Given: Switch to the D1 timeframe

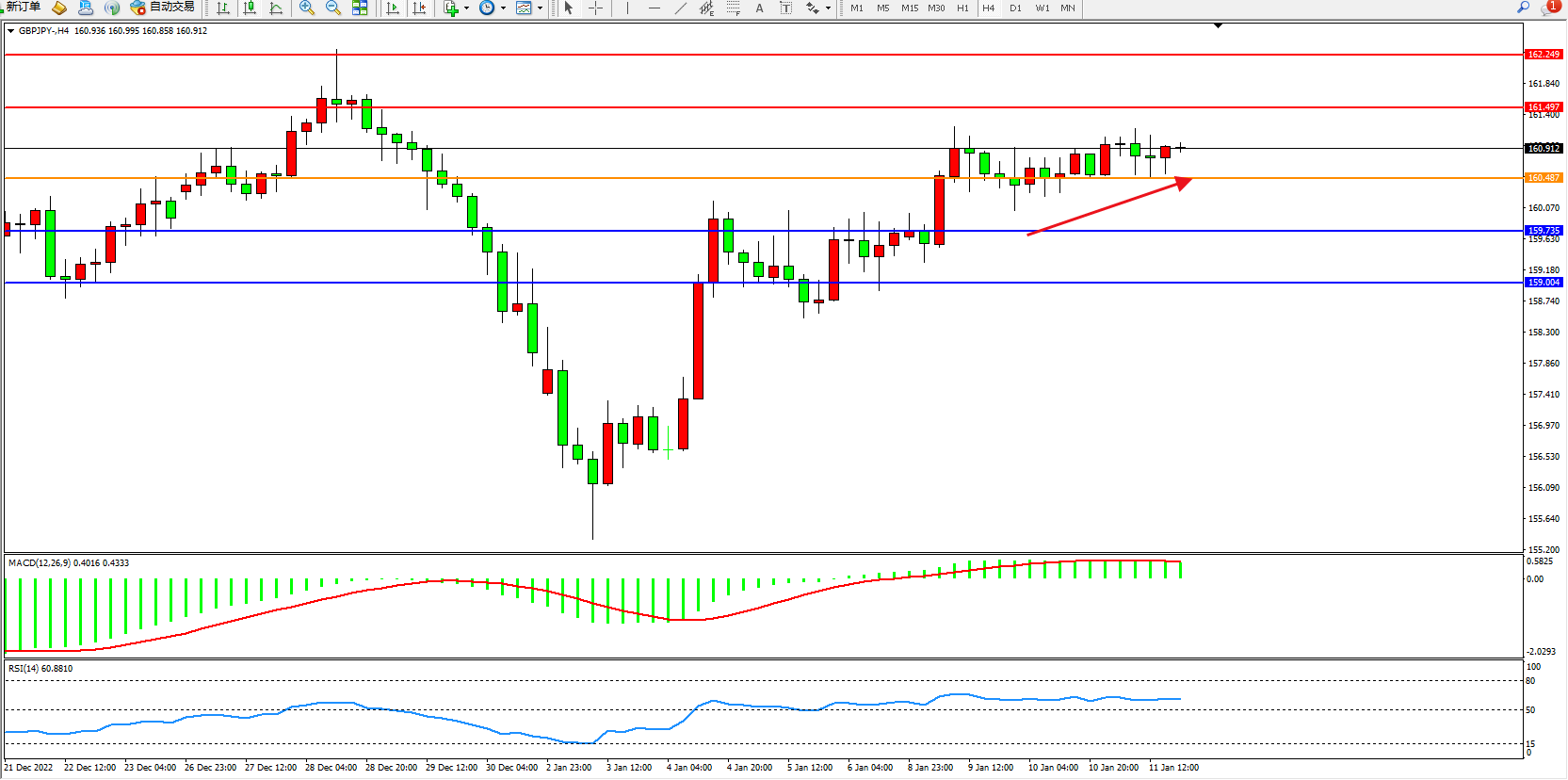Looking at the screenshot, I should click(1015, 8).
